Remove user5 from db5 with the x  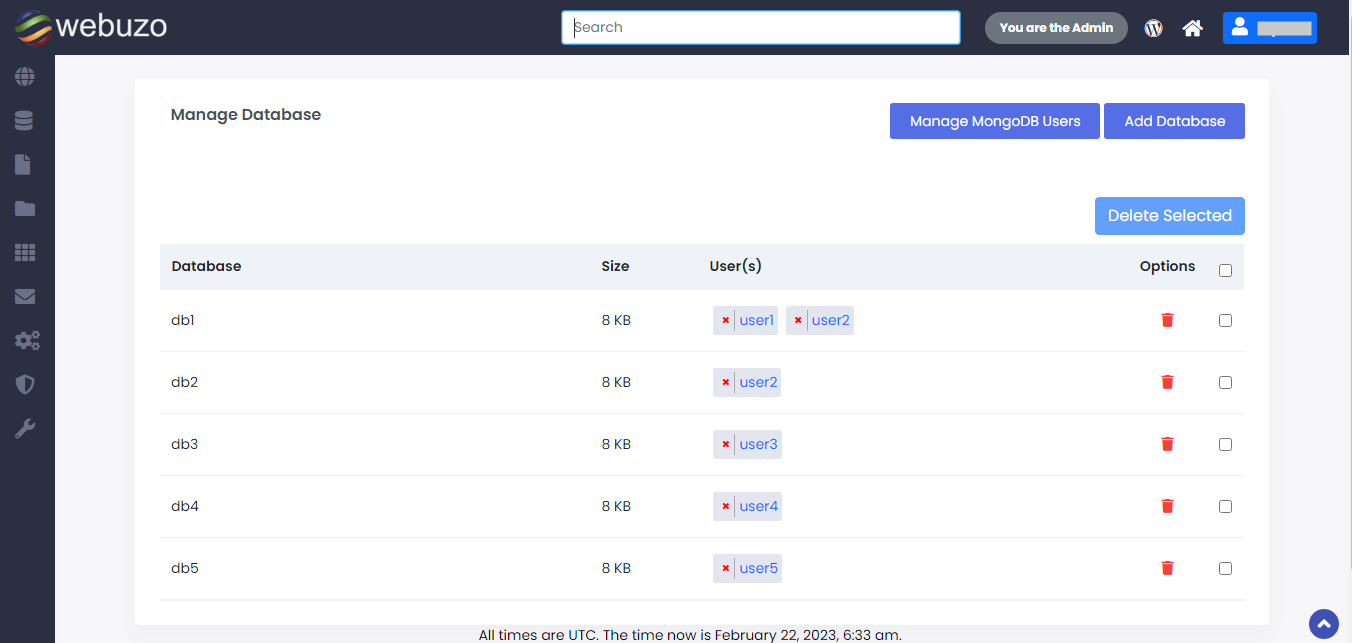pos(725,569)
